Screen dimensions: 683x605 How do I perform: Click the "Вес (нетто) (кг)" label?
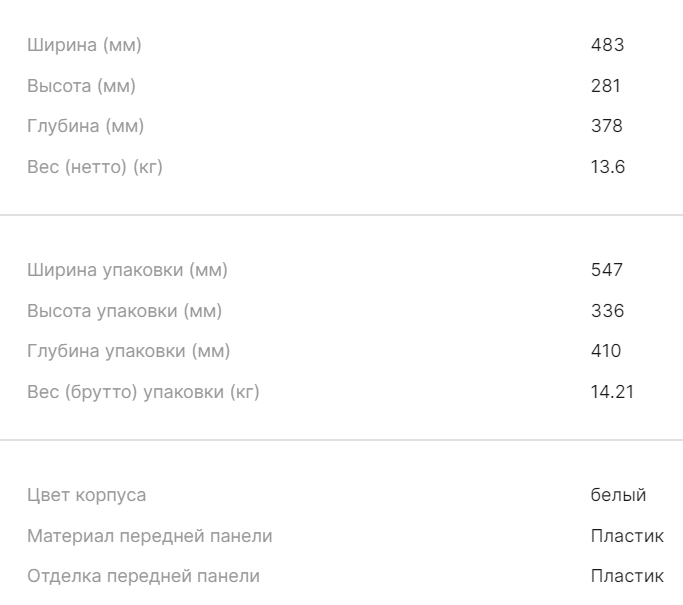[95, 167]
